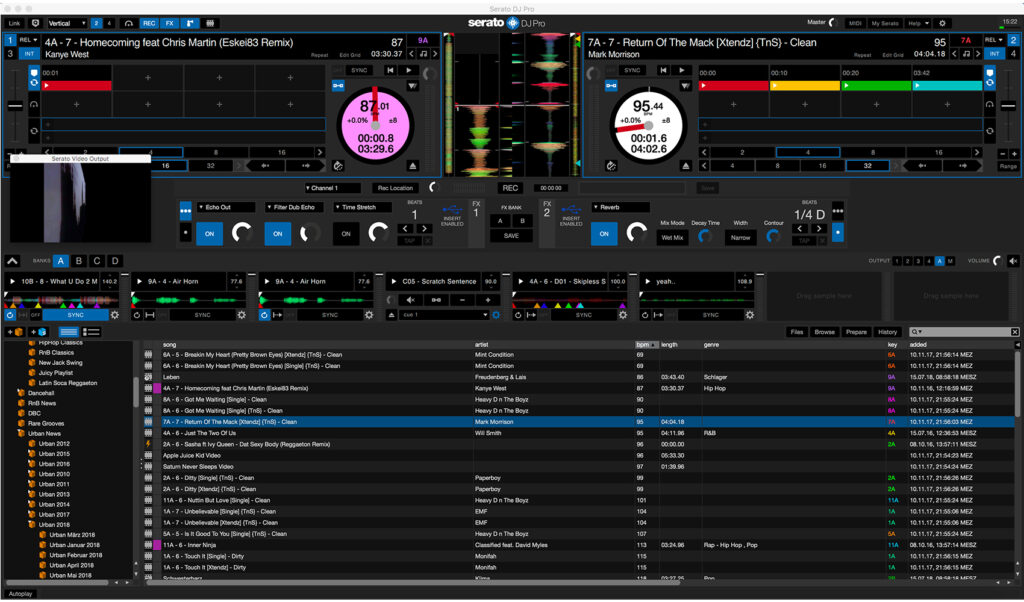Play C05 - Scratch Sentence sample
1024x602 pixels.
coord(393,281)
